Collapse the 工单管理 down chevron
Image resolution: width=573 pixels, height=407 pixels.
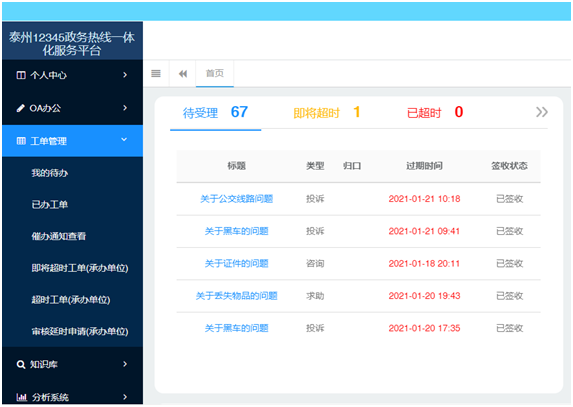(x=124, y=140)
